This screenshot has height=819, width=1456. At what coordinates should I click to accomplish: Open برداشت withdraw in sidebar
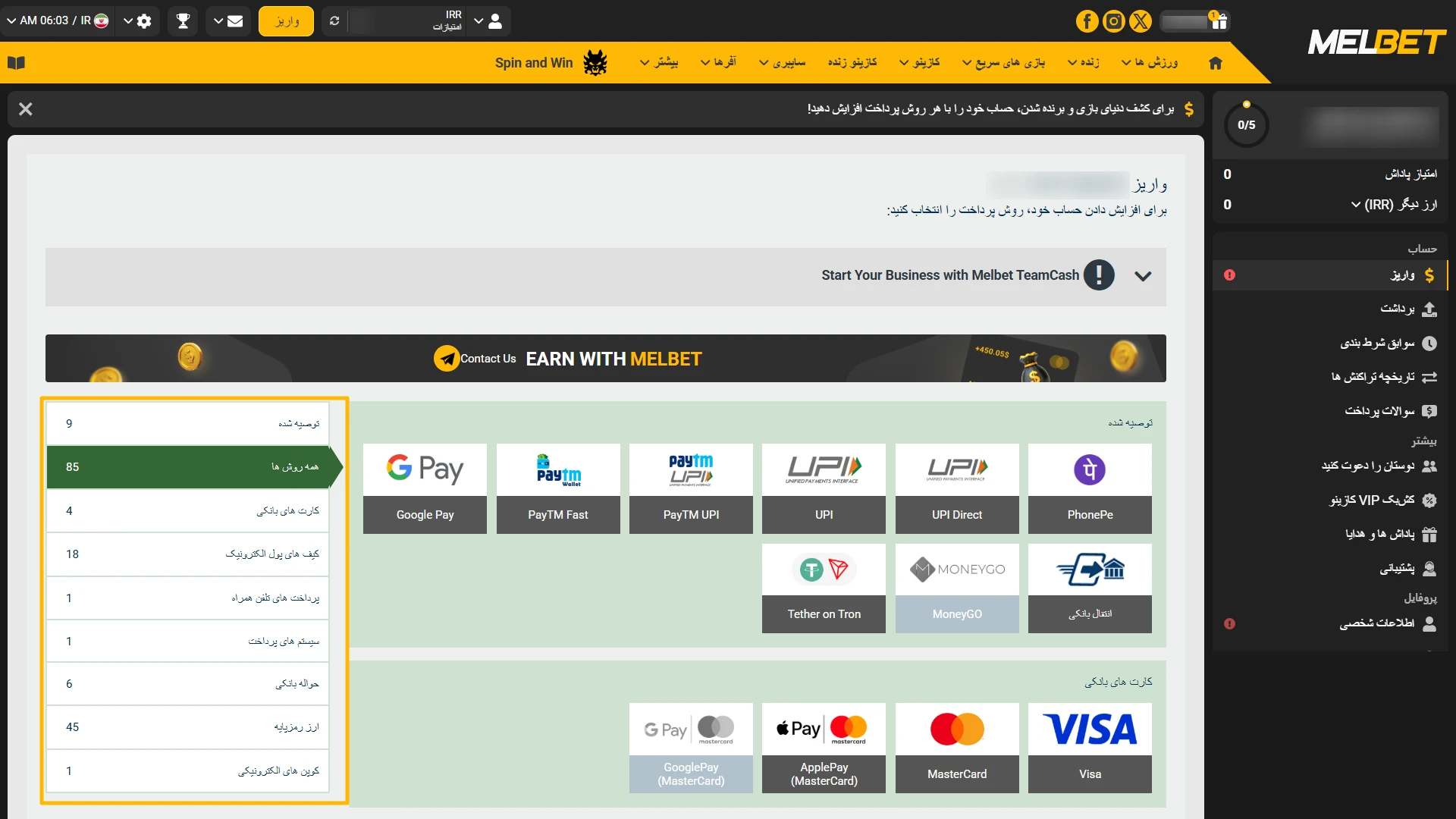click(x=1330, y=309)
